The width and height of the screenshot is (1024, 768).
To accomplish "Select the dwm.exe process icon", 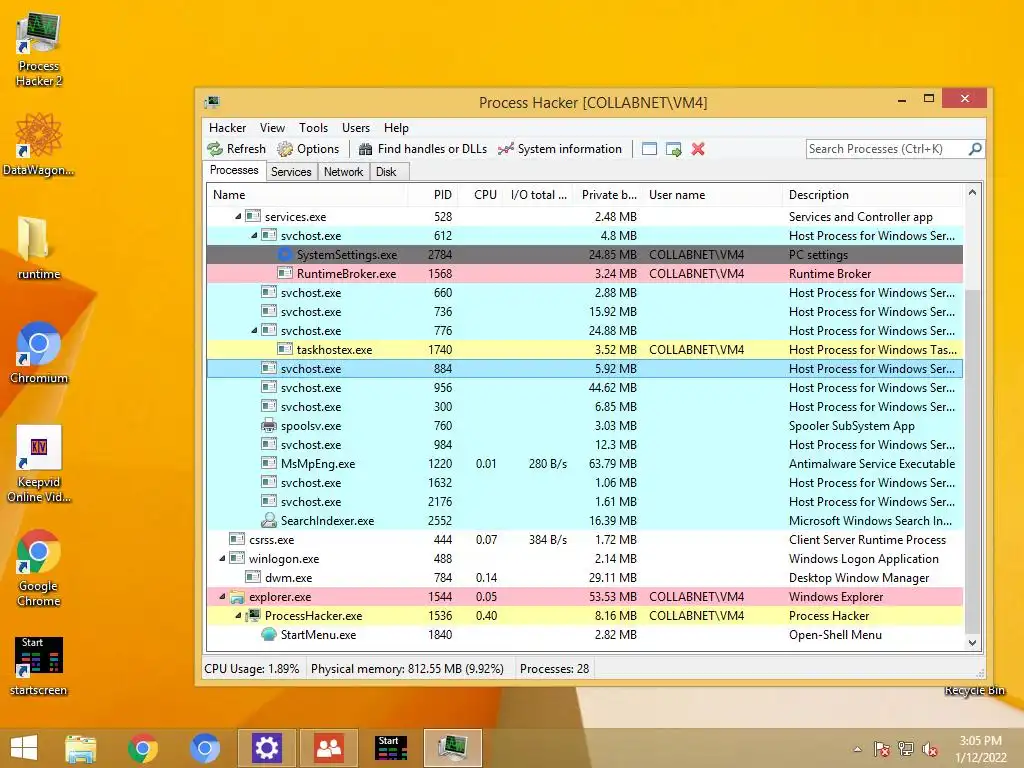I will [x=253, y=577].
